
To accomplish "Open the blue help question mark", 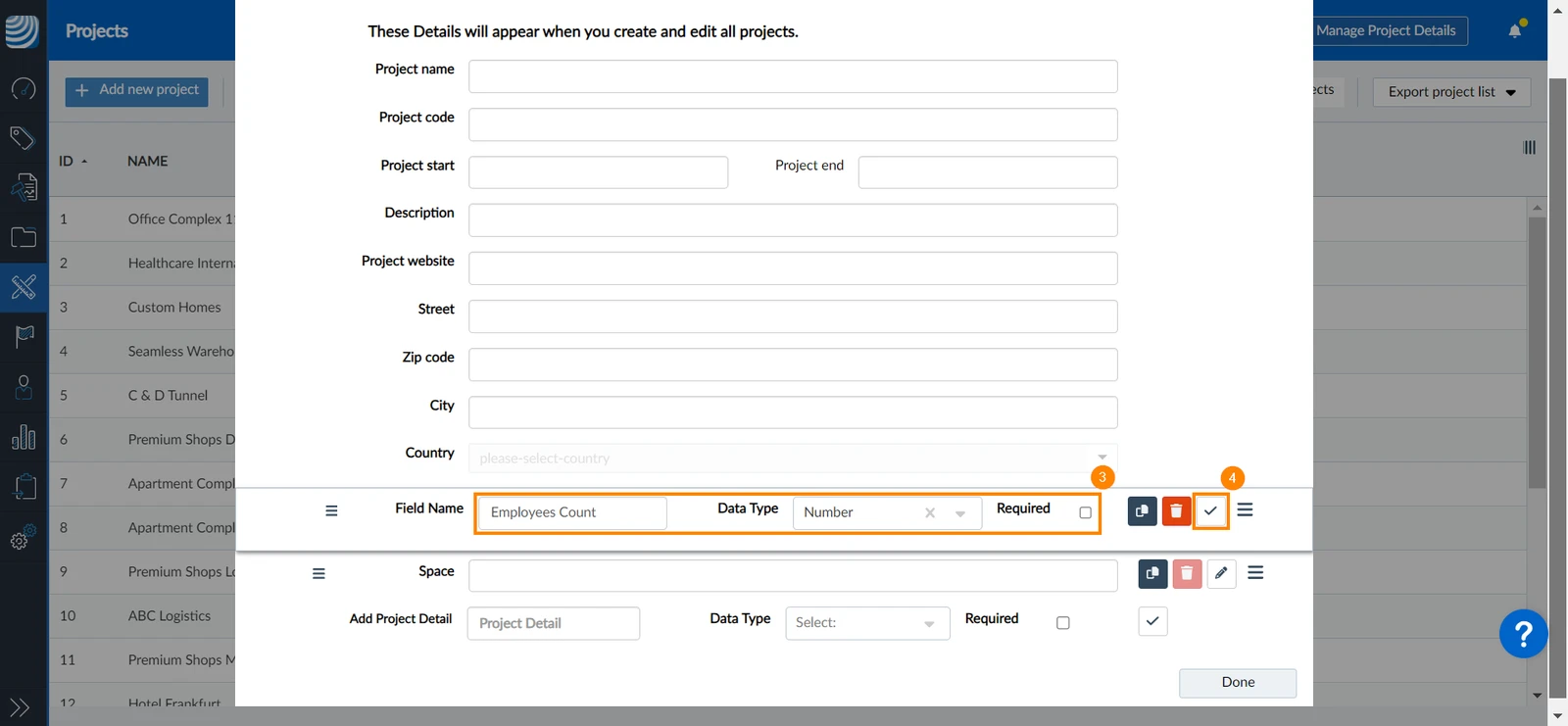I will tap(1523, 634).
